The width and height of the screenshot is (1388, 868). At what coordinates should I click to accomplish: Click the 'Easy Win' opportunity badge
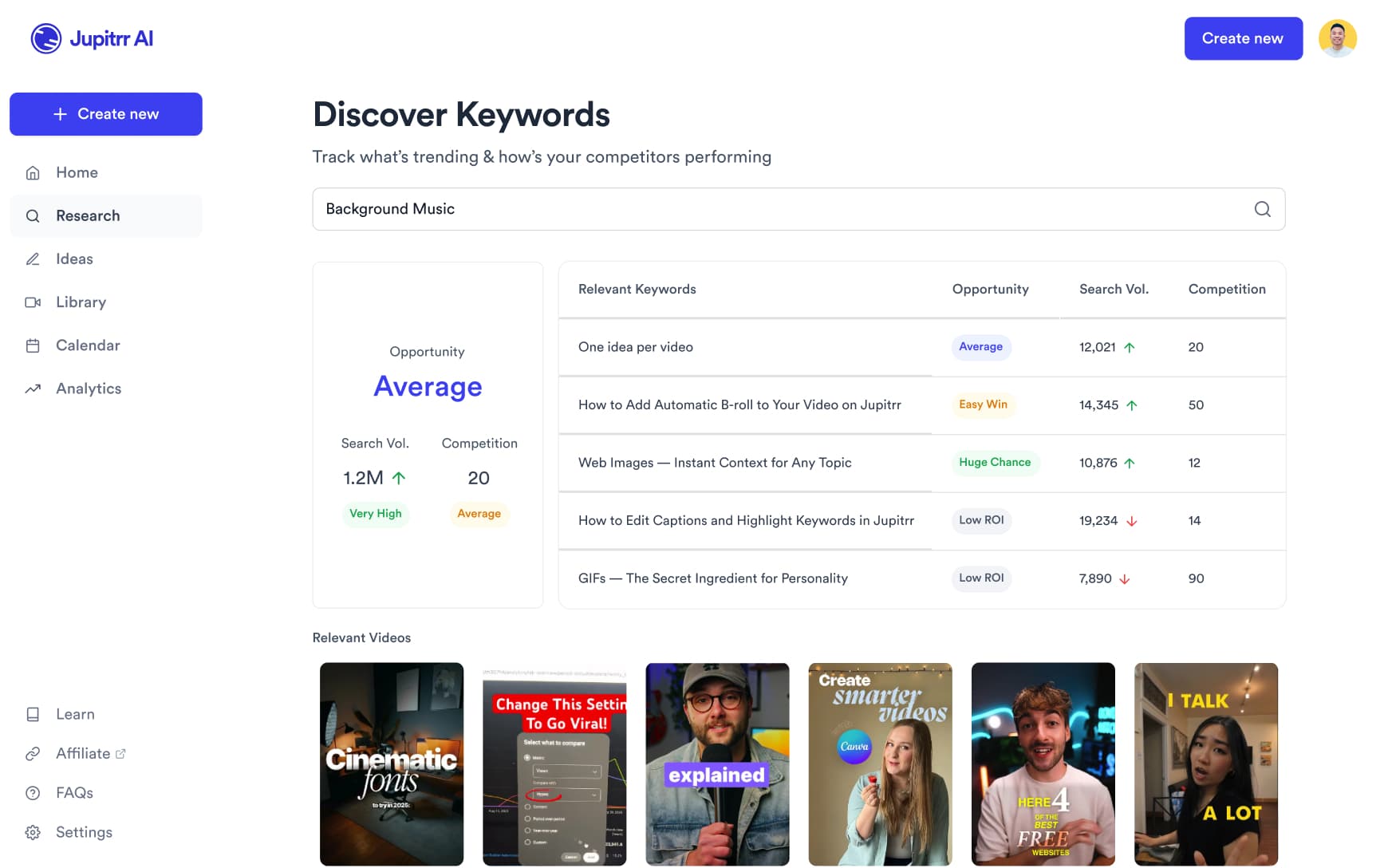click(x=983, y=404)
